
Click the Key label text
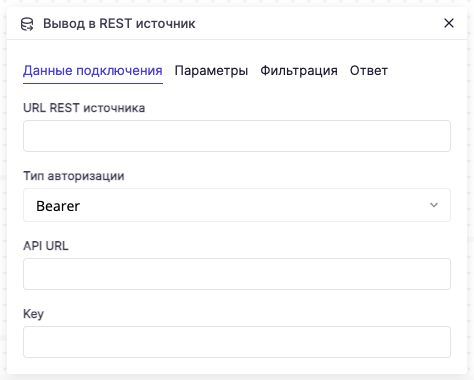coord(33,314)
